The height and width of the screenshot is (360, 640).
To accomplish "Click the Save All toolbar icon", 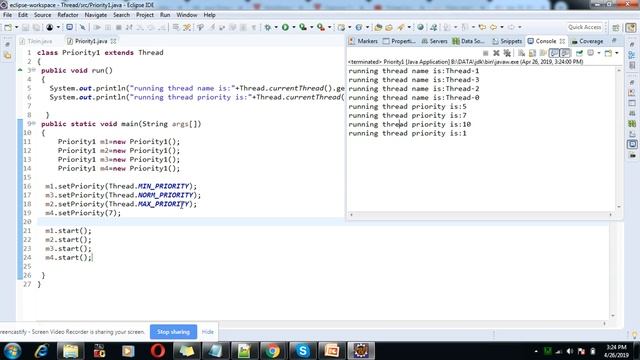I will [x=36, y=27].
